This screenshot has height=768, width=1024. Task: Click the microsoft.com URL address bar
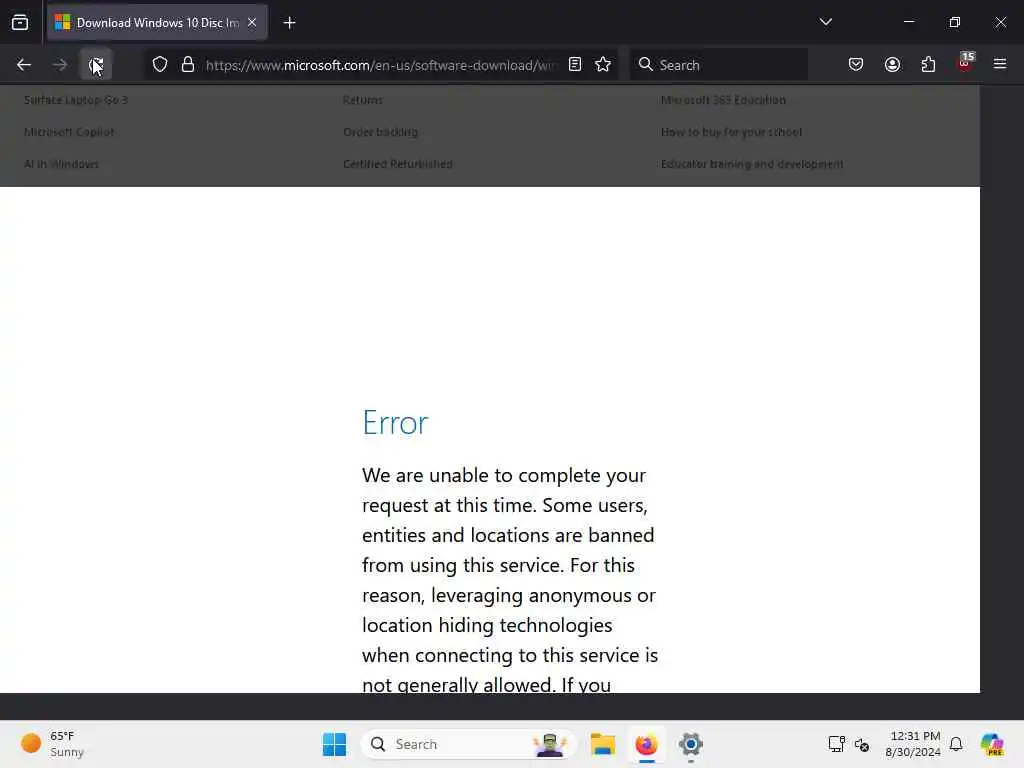pyautogui.click(x=381, y=65)
